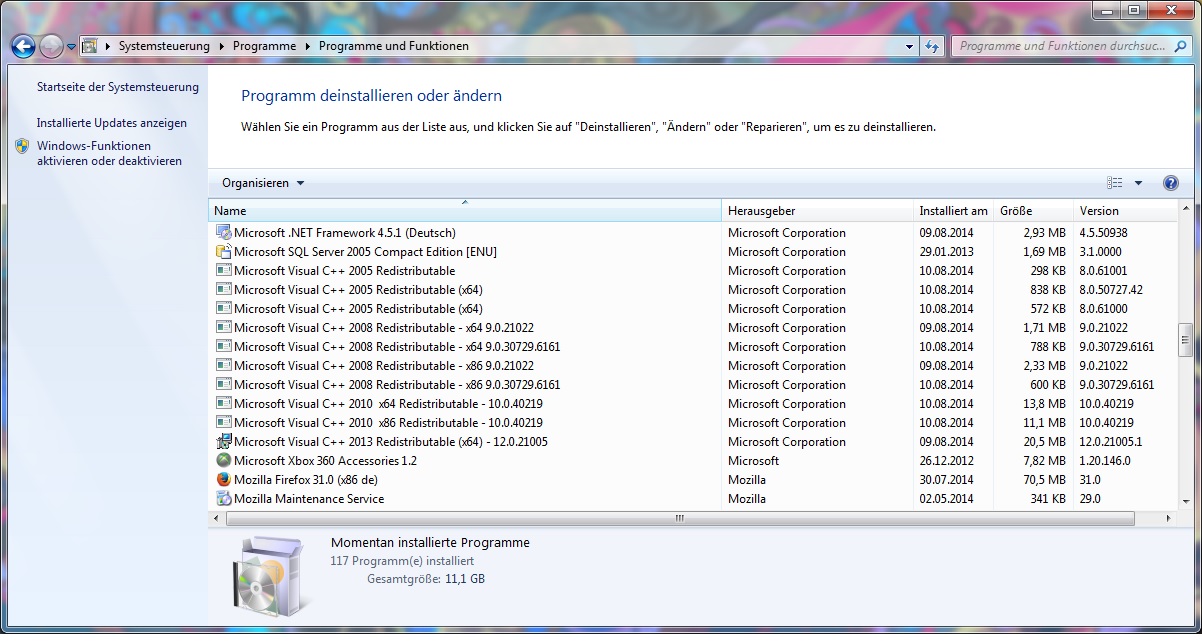The height and width of the screenshot is (641, 1202).
Task: Click icon of Visual C++ 2013 Redistributable (x64)
Action: pos(224,441)
